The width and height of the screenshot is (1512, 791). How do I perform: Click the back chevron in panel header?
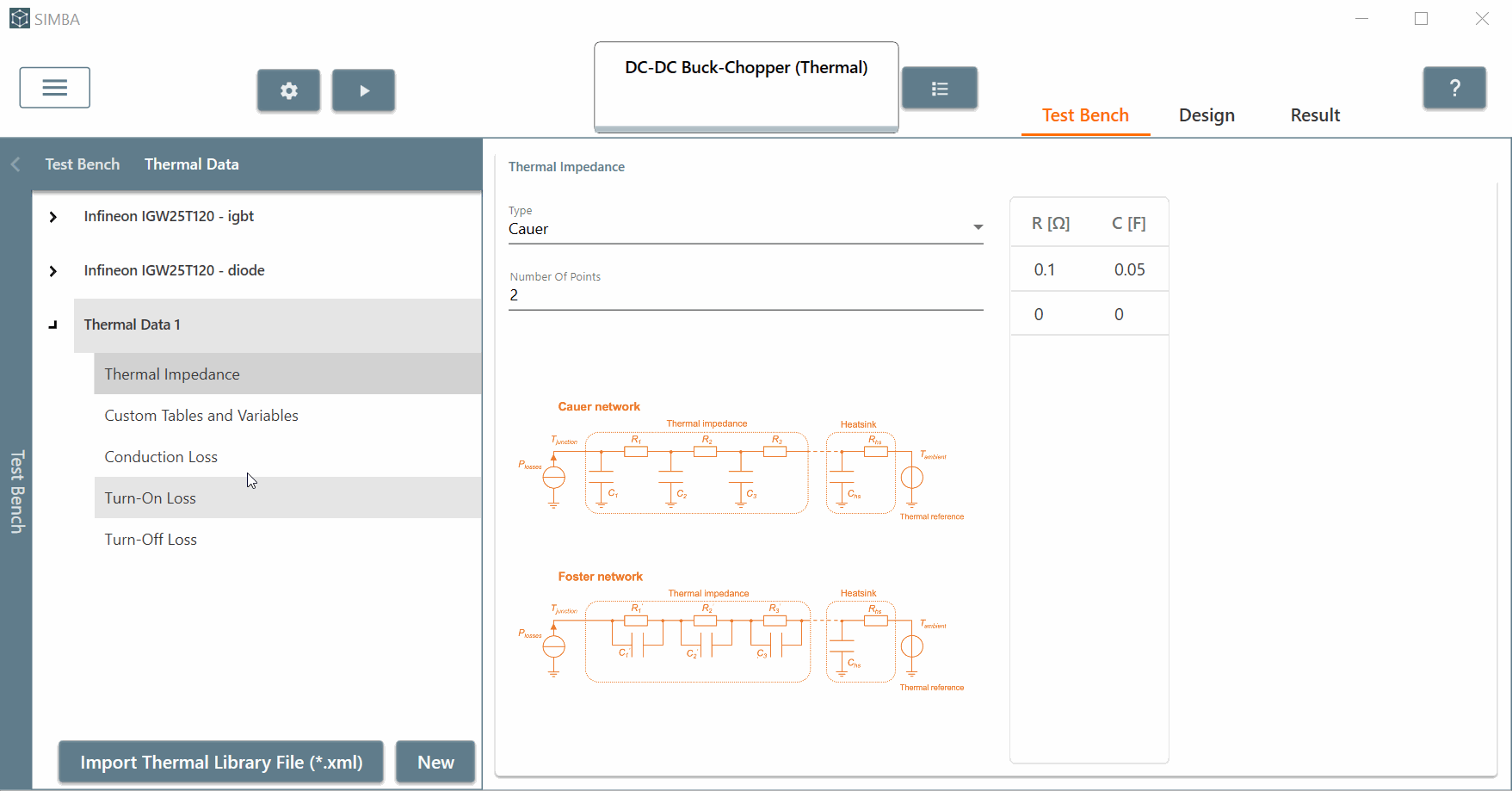pos(15,164)
